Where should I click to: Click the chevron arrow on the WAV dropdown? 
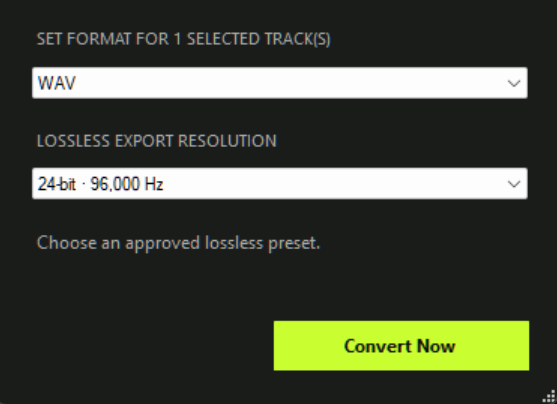pyautogui.click(x=514, y=83)
